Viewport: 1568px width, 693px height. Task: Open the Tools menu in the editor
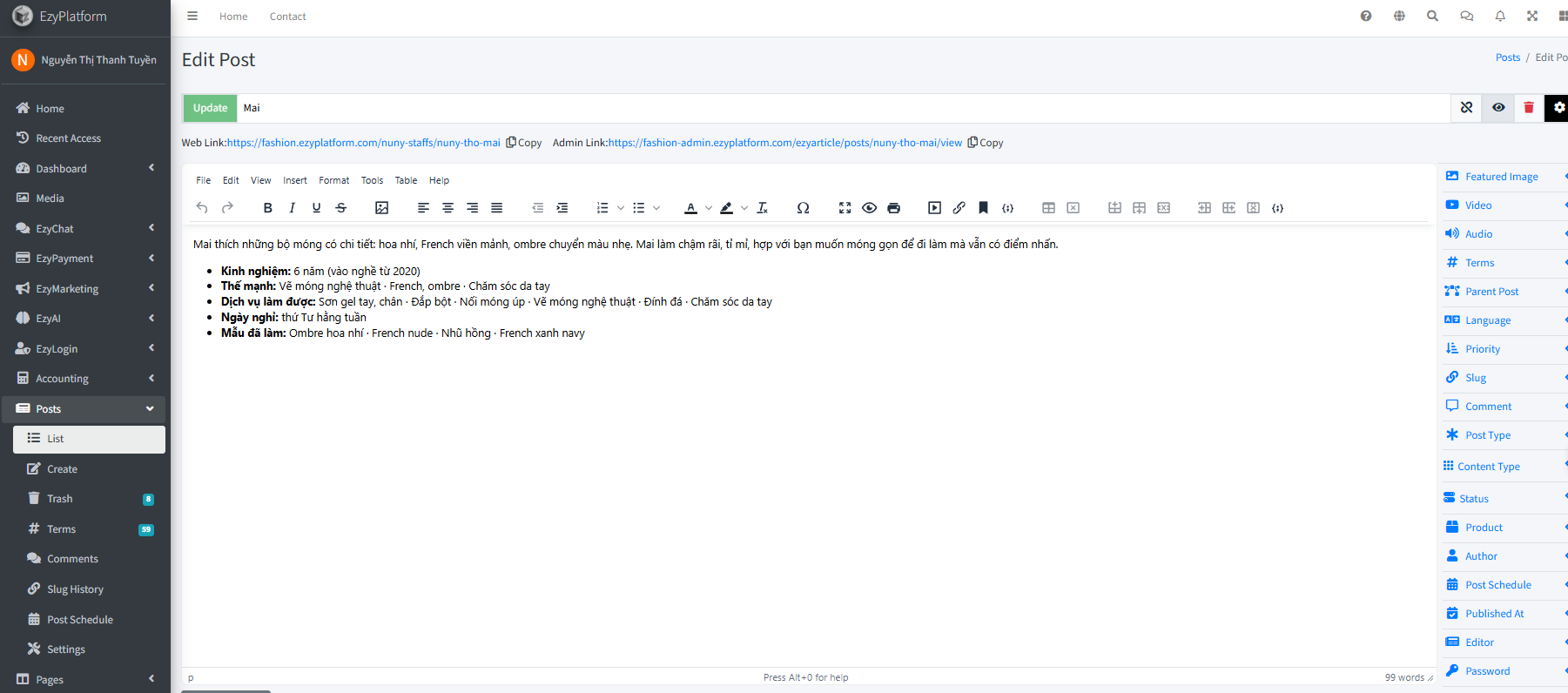[372, 180]
